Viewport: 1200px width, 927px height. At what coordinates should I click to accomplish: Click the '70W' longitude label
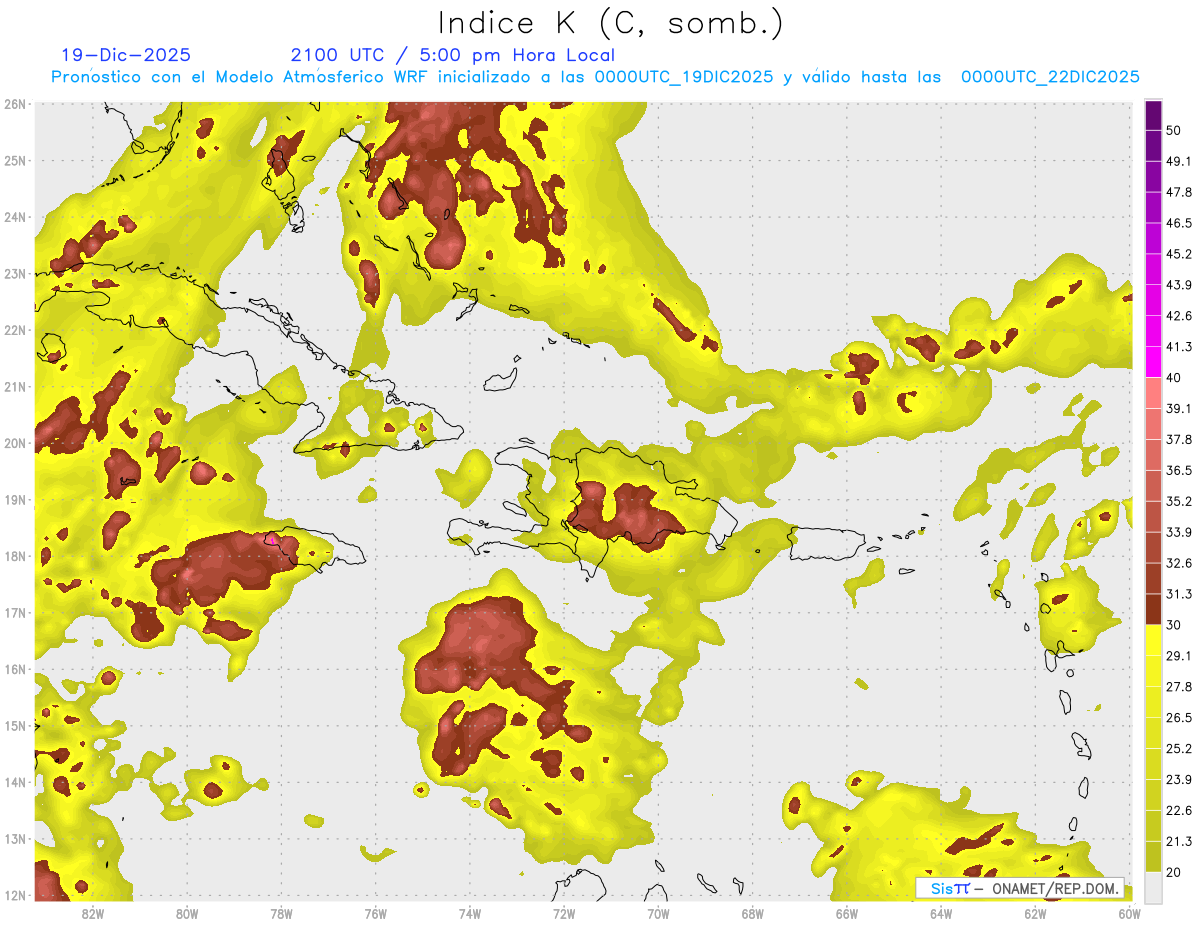pos(658,913)
